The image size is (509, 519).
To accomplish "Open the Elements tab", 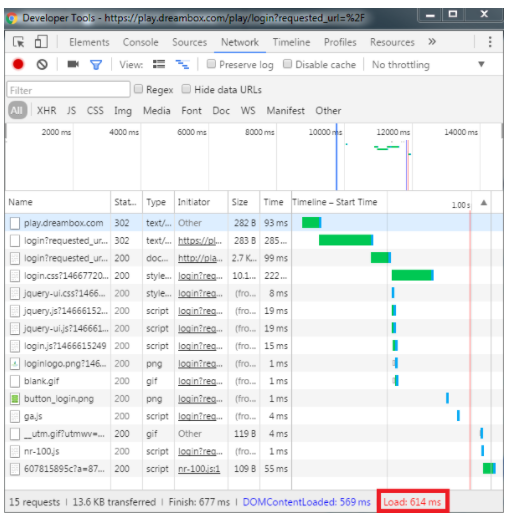I will pyautogui.click(x=89, y=42).
